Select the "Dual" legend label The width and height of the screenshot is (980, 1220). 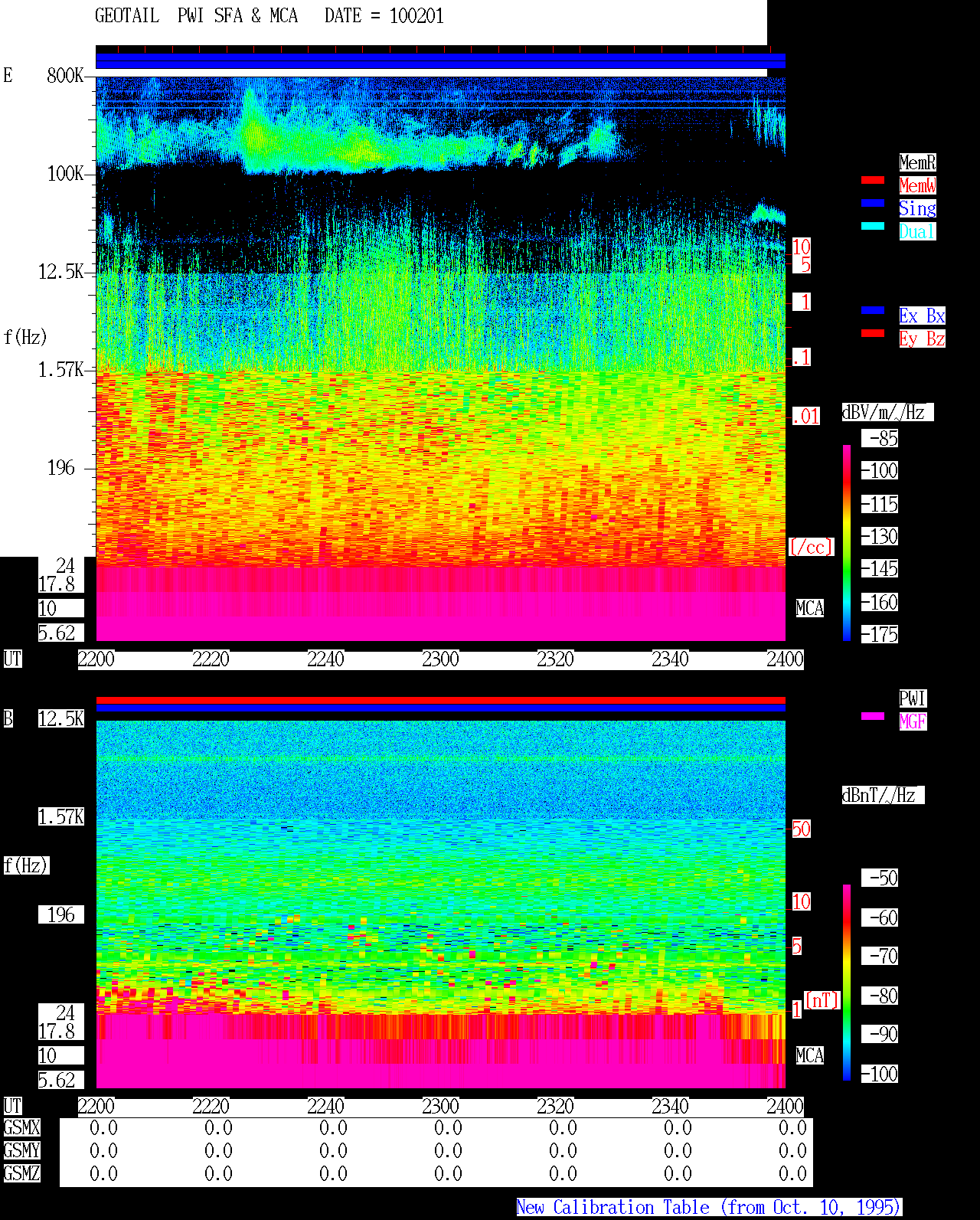coord(917,231)
